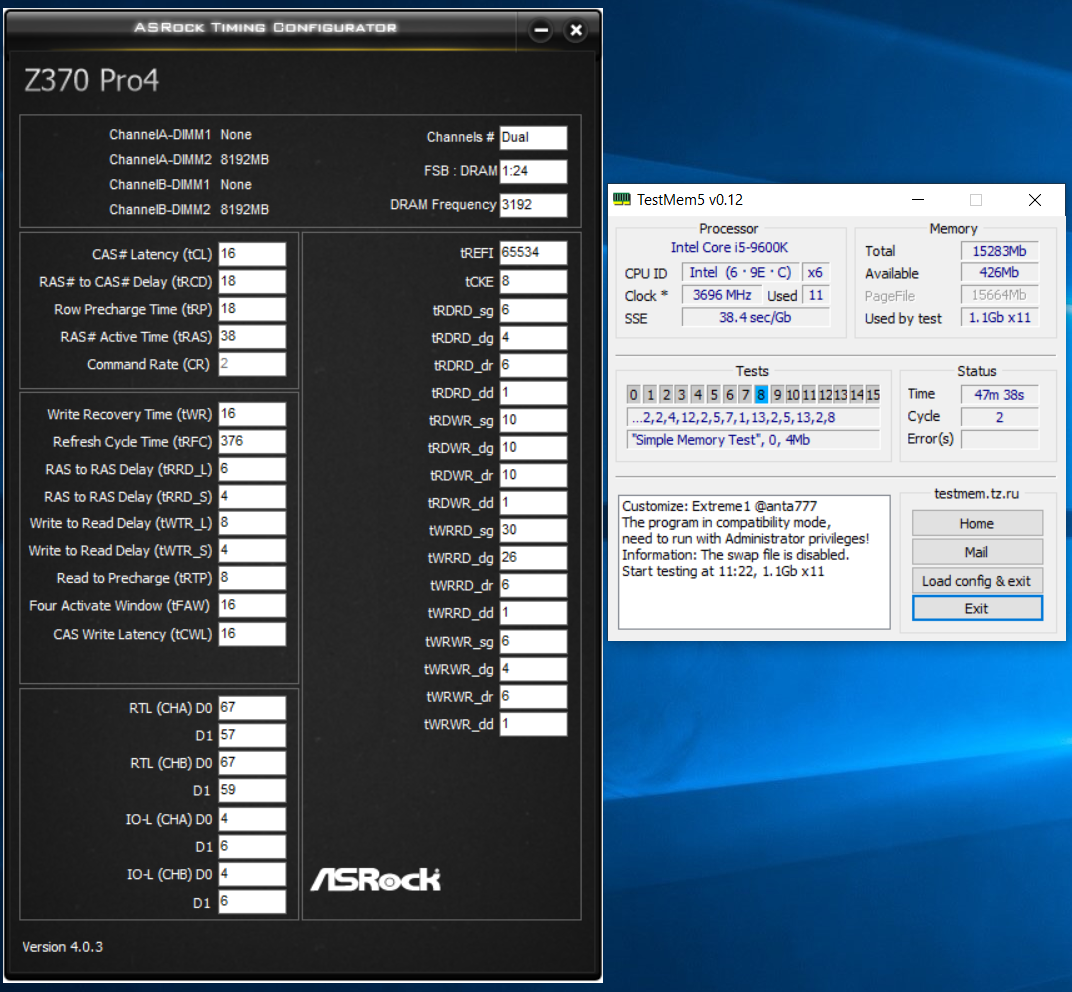Click the tWRWR_dd field
Screen dimensions: 1072x992
533,723
